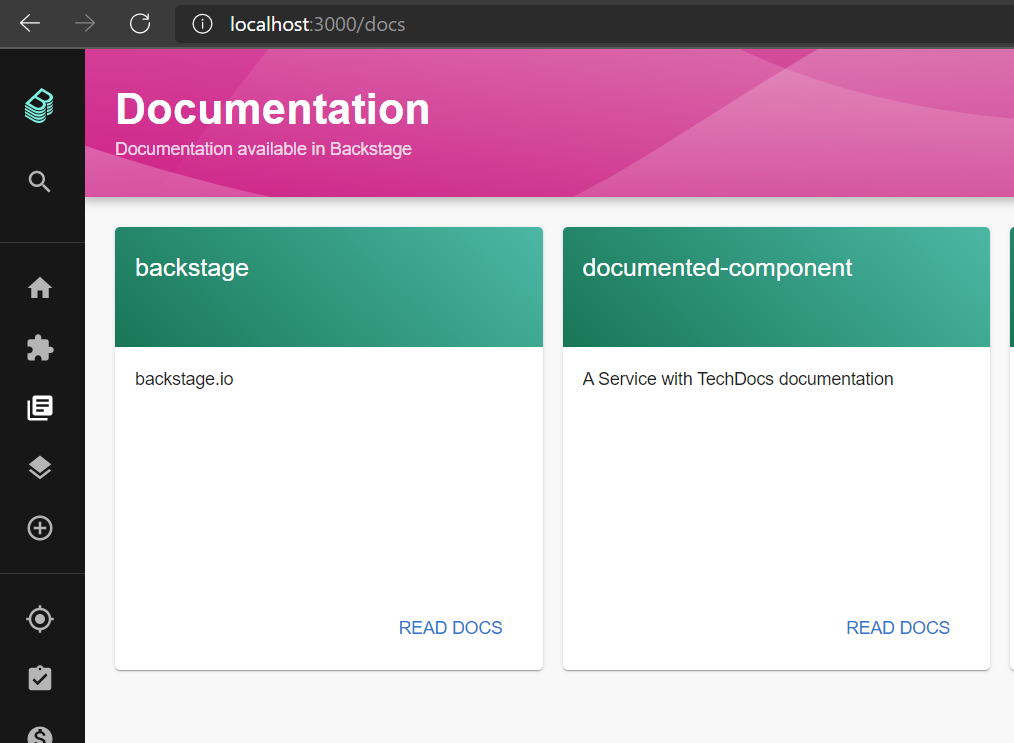1014x743 pixels.
Task: Click the site information icon in address bar
Action: click(x=201, y=24)
